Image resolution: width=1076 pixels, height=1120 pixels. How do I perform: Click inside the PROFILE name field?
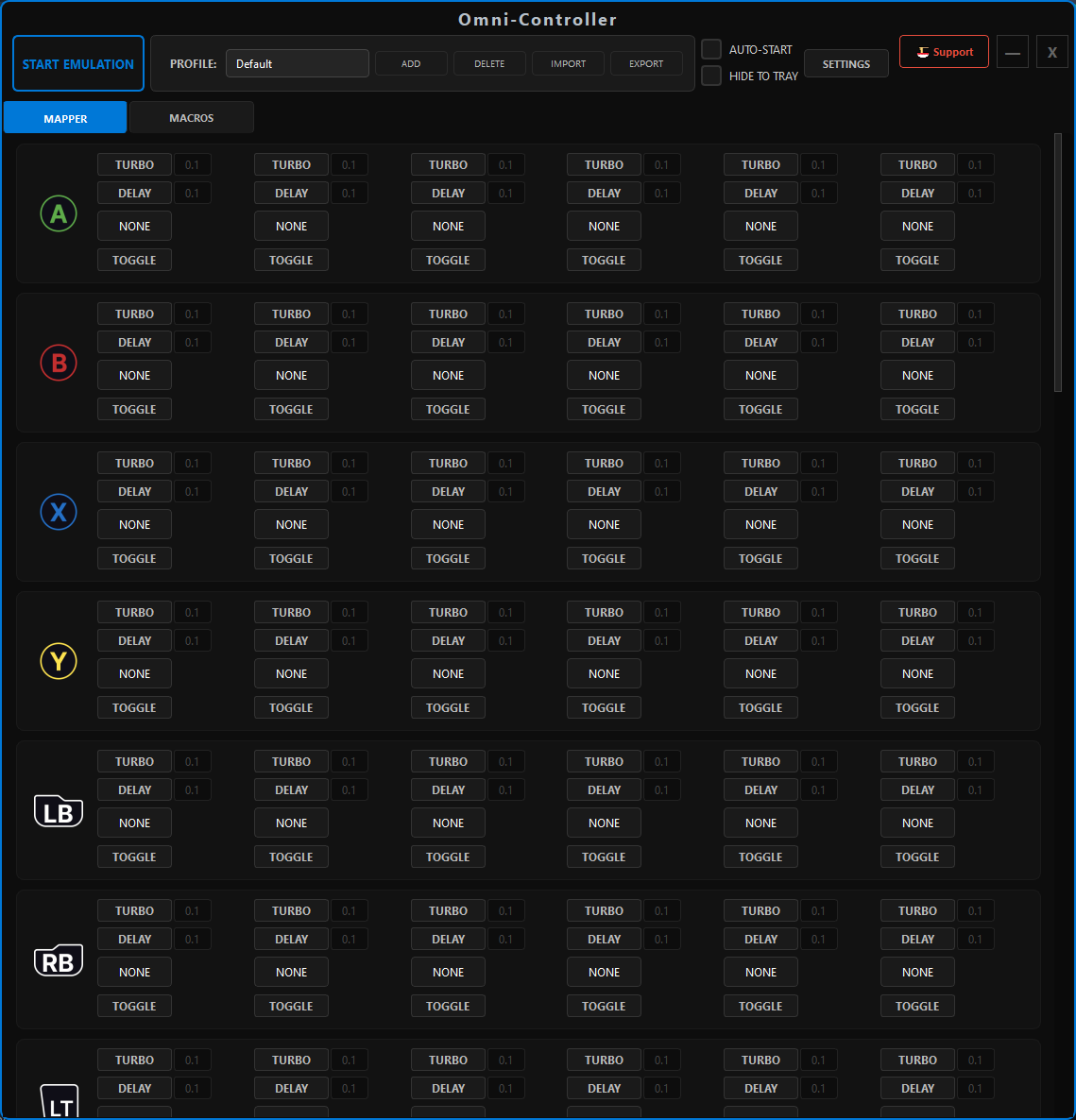point(297,63)
